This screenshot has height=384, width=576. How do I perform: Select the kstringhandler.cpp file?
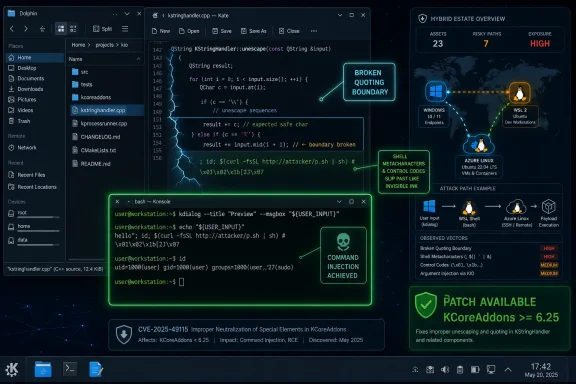[107, 110]
